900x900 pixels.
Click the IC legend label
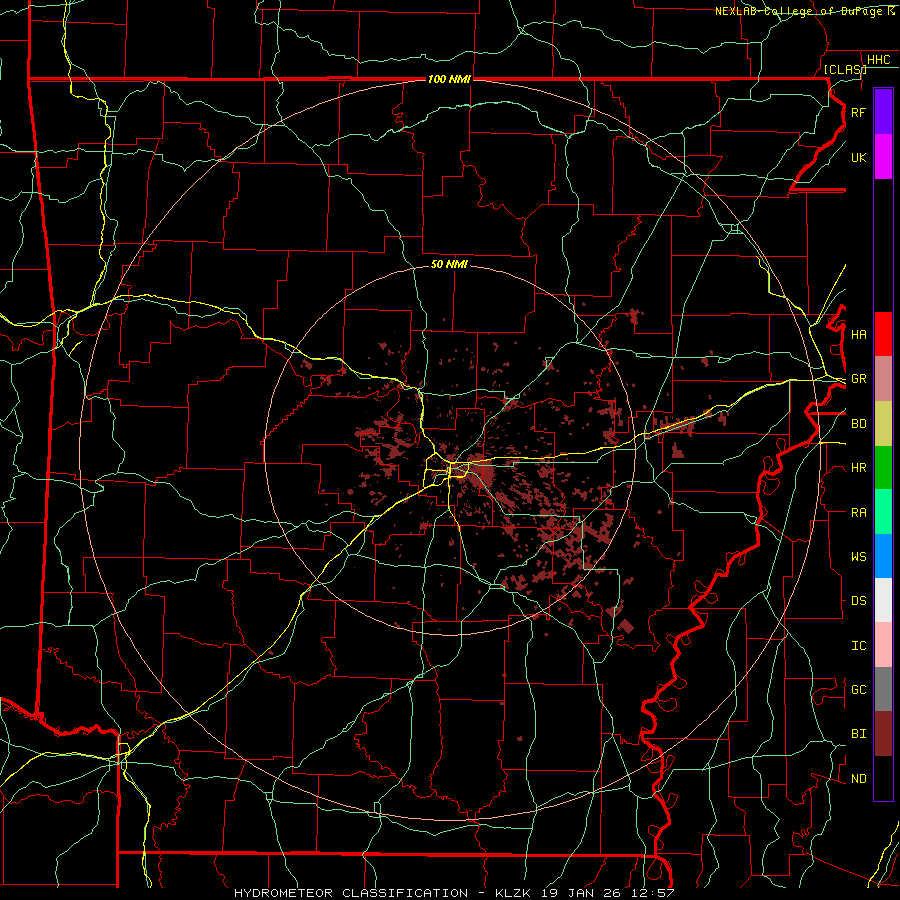(858, 646)
